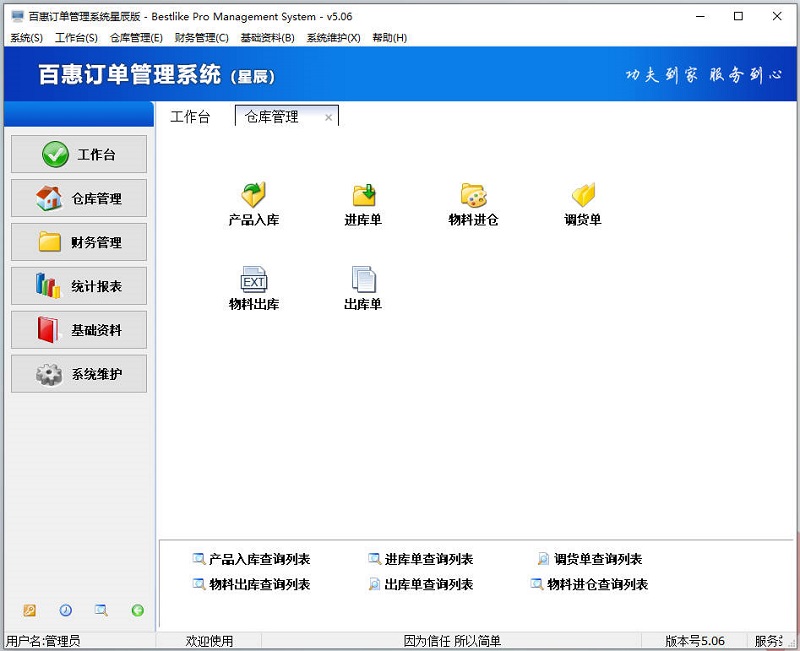Switch to the 工作台 tab
800x651 pixels.
pyautogui.click(x=191, y=117)
